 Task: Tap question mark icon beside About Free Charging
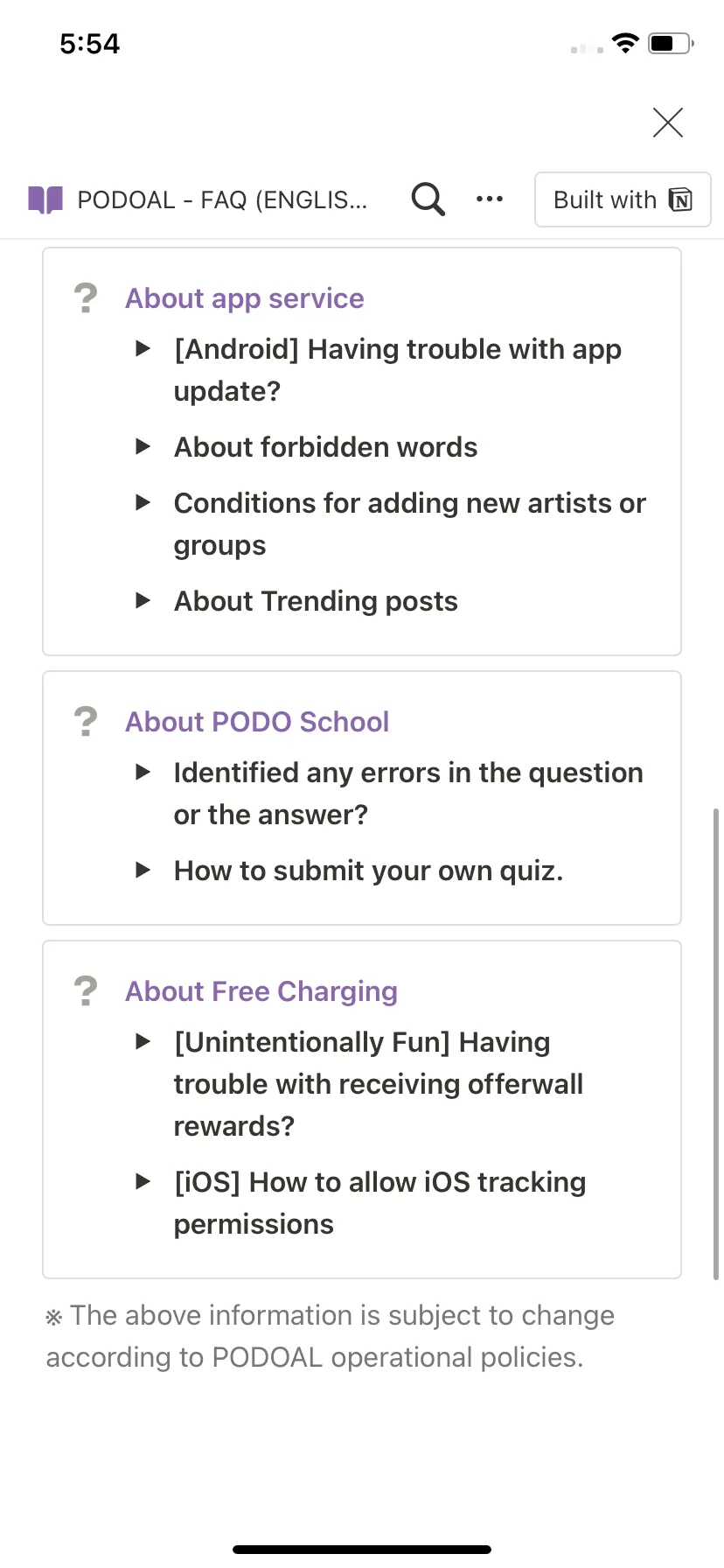pyautogui.click(x=86, y=991)
